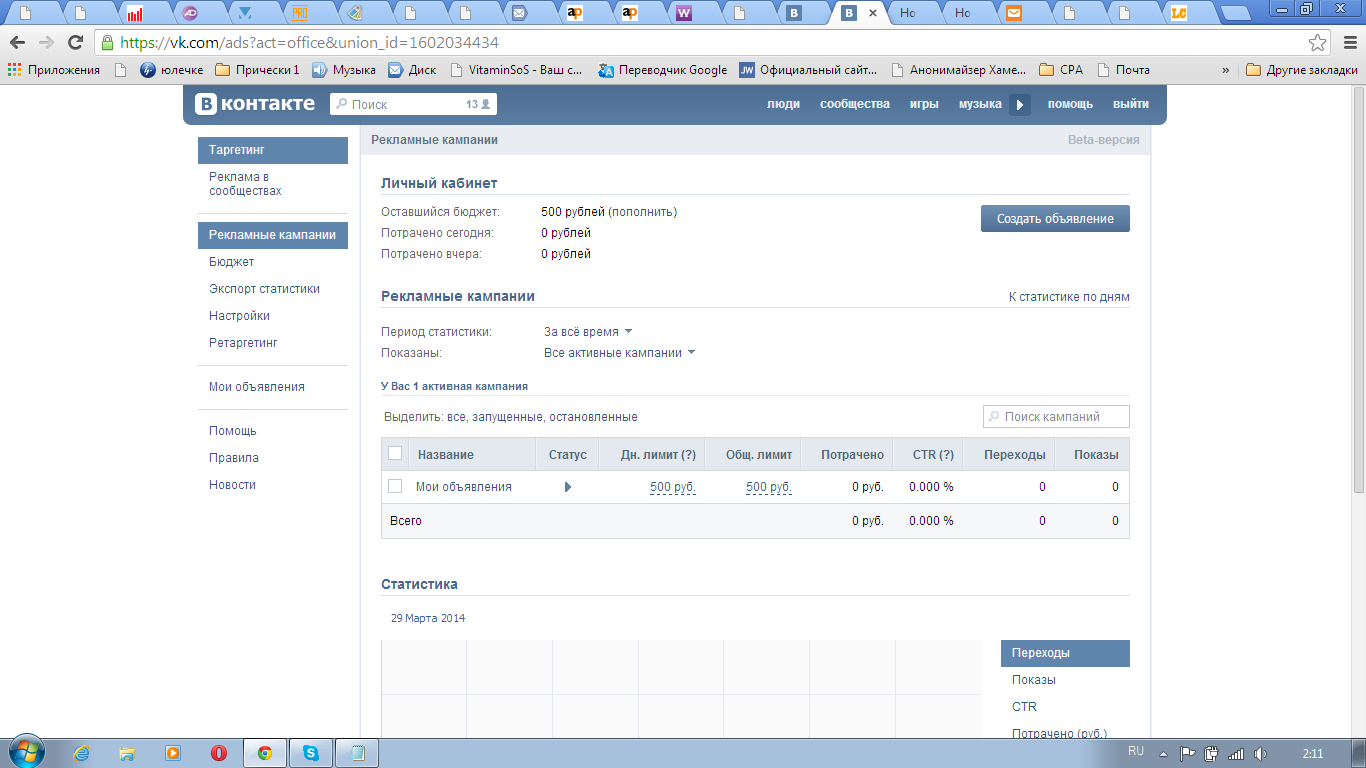Click the volume icon in system tray
Viewport: 1366px width, 768px height.
[x=1260, y=753]
